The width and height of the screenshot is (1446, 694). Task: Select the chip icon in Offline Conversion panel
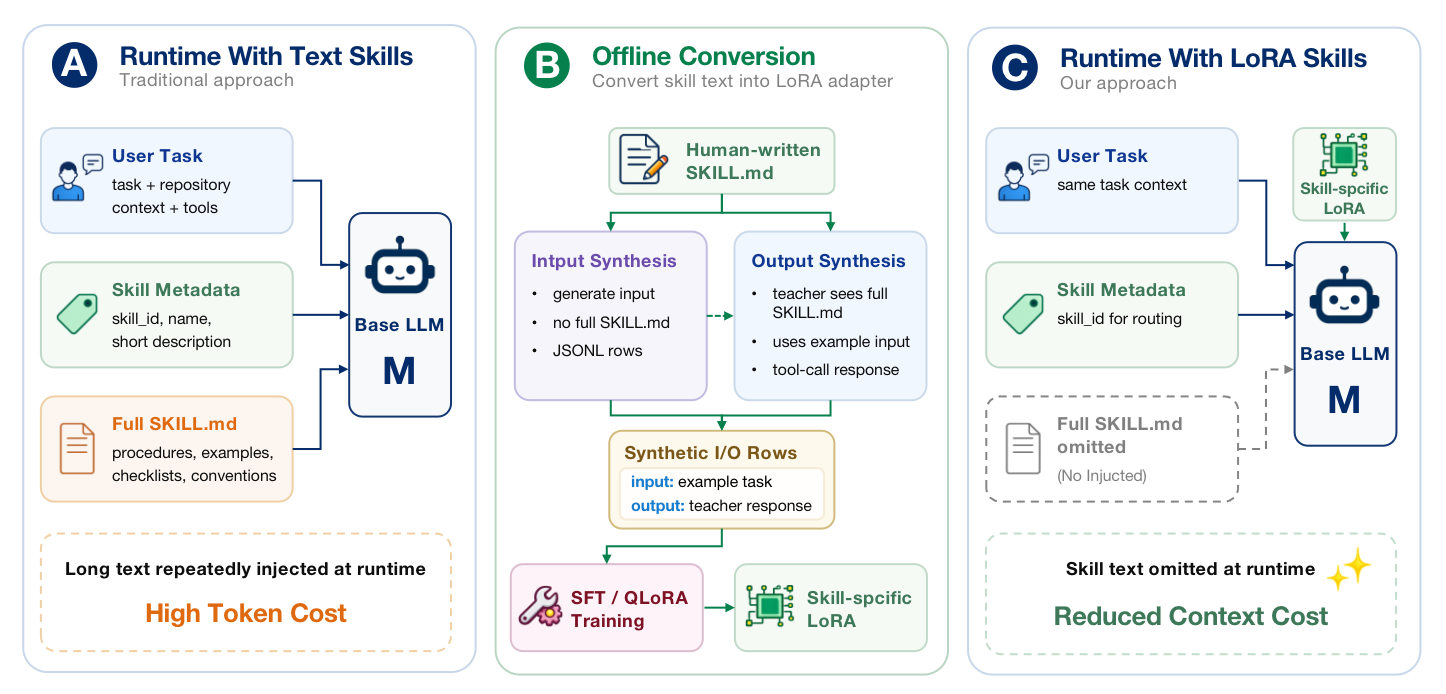(770, 606)
